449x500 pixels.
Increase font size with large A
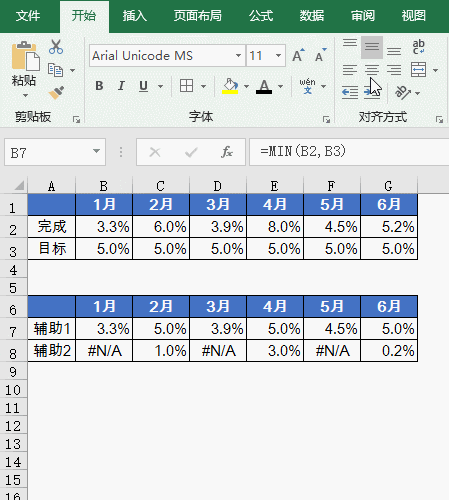pyautogui.click(x=298, y=55)
